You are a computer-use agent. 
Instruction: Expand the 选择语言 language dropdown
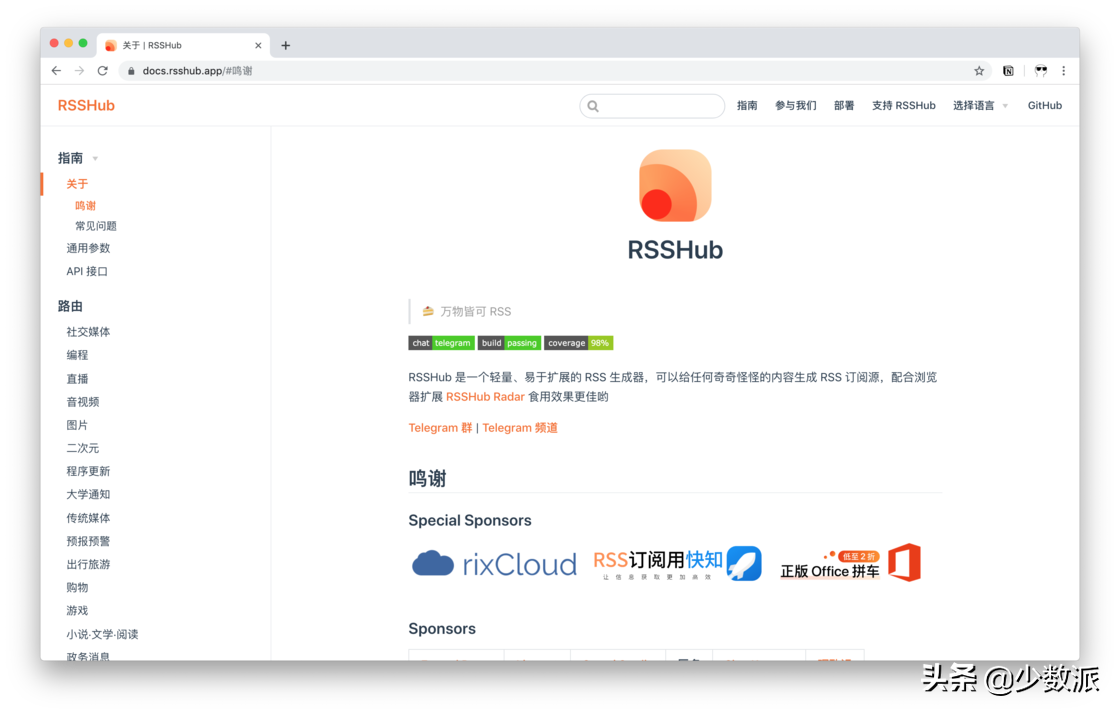[980, 106]
